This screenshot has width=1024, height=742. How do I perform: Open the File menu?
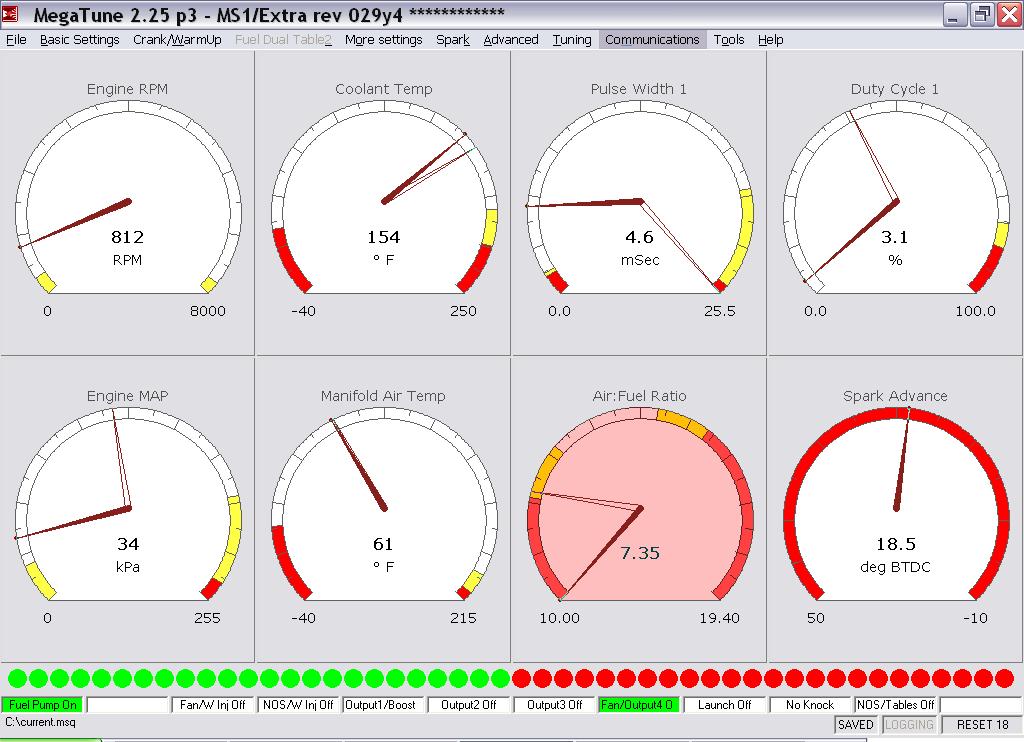(16, 40)
